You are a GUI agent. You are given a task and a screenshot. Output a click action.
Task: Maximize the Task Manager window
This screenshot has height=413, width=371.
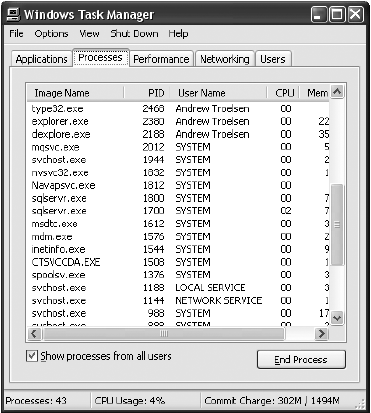point(337,15)
